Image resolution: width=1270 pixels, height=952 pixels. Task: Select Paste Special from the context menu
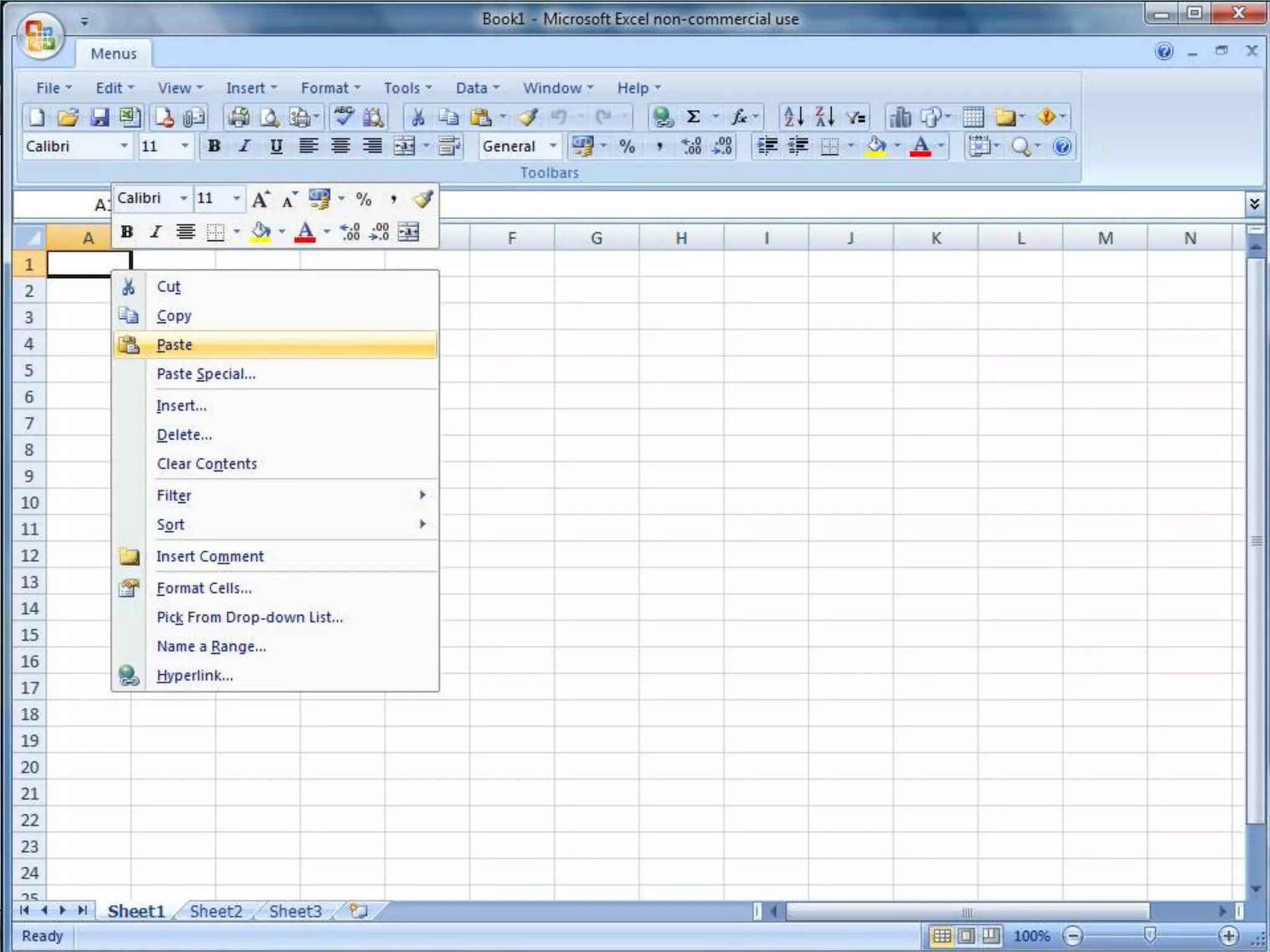(x=206, y=374)
